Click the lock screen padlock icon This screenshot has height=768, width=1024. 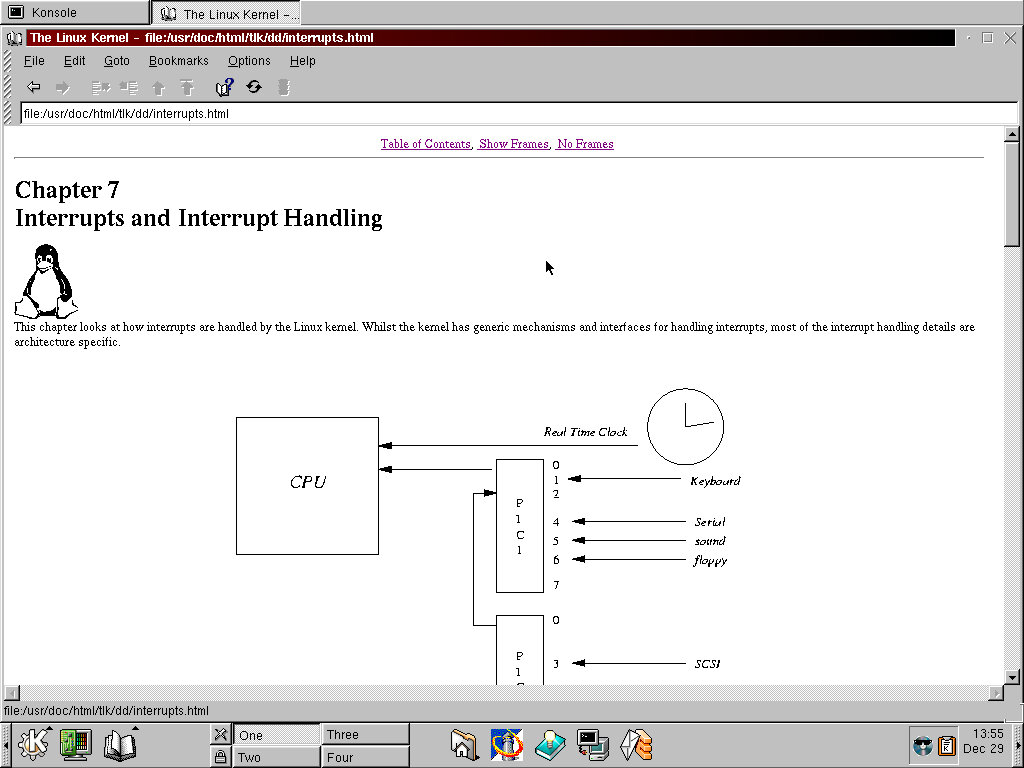click(221, 757)
